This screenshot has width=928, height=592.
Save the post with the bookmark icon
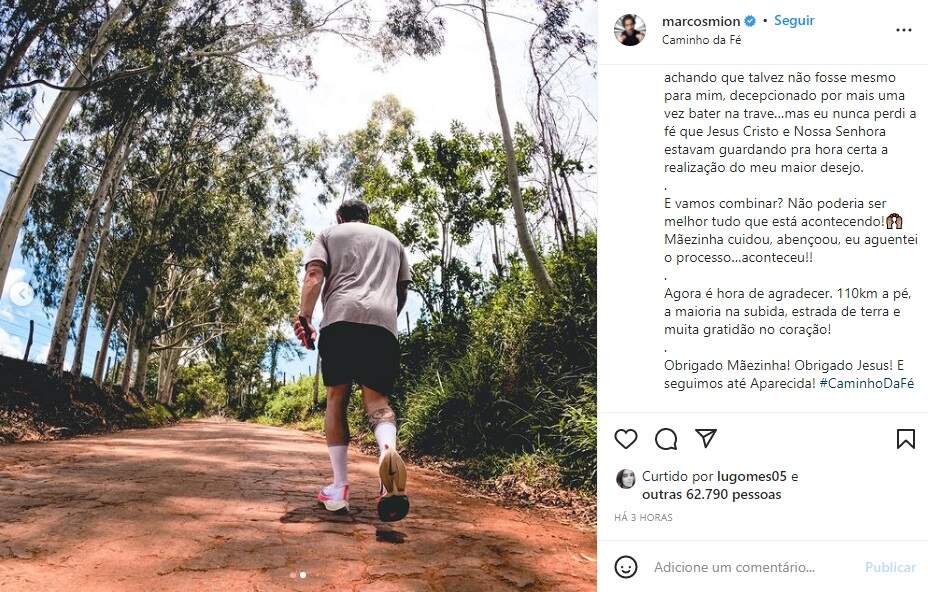point(905,439)
